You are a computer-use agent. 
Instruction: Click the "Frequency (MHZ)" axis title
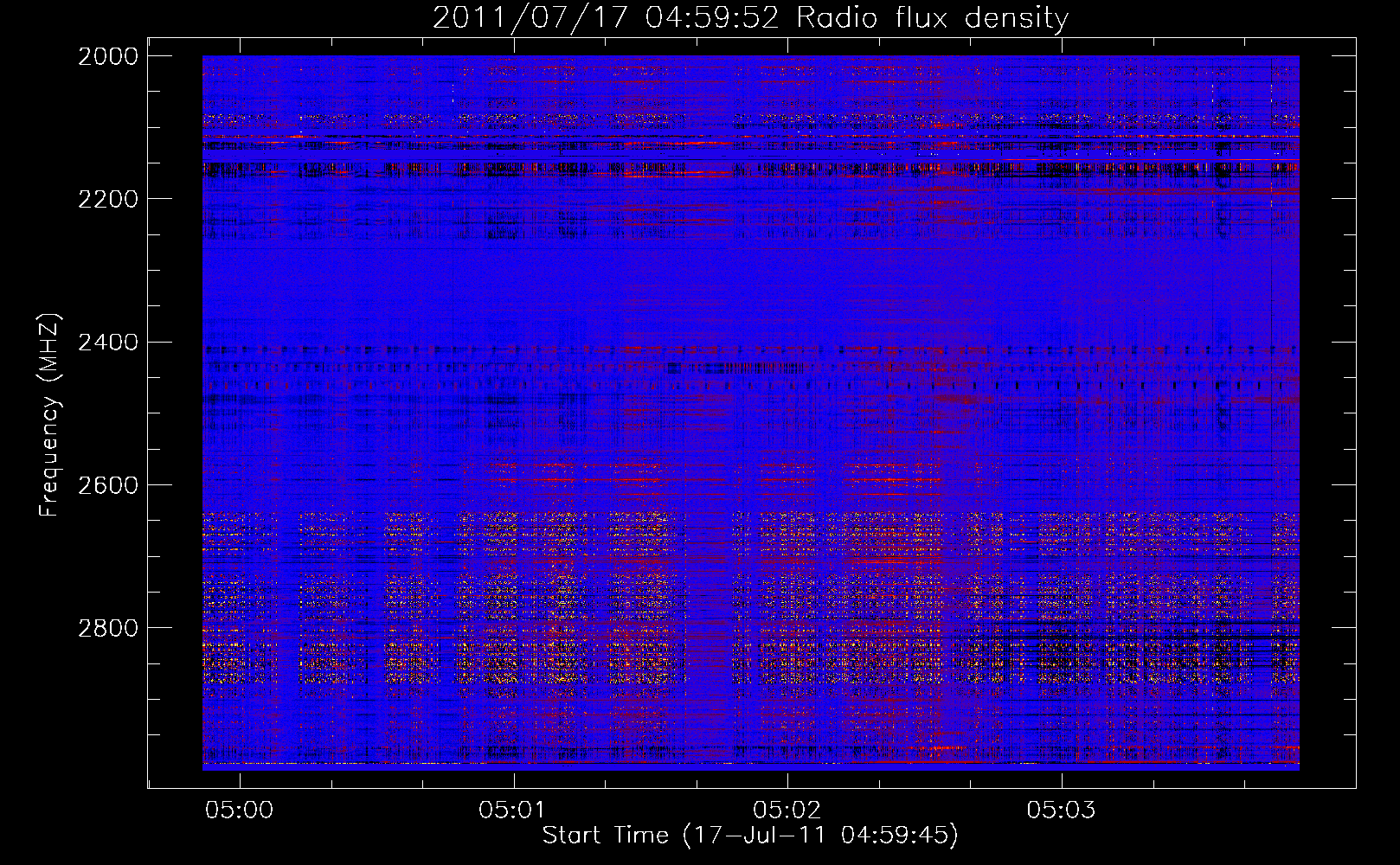(50, 415)
